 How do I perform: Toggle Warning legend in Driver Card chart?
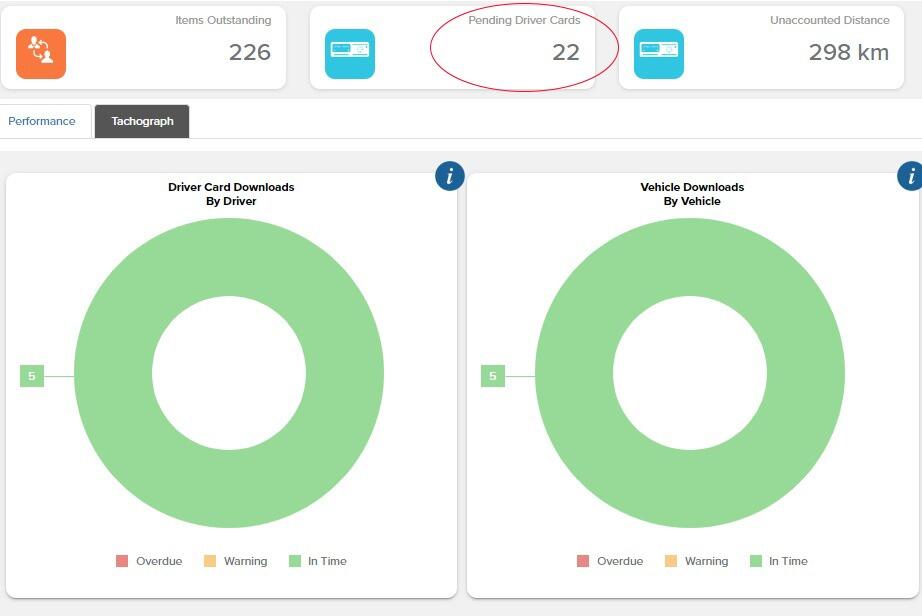(236, 561)
